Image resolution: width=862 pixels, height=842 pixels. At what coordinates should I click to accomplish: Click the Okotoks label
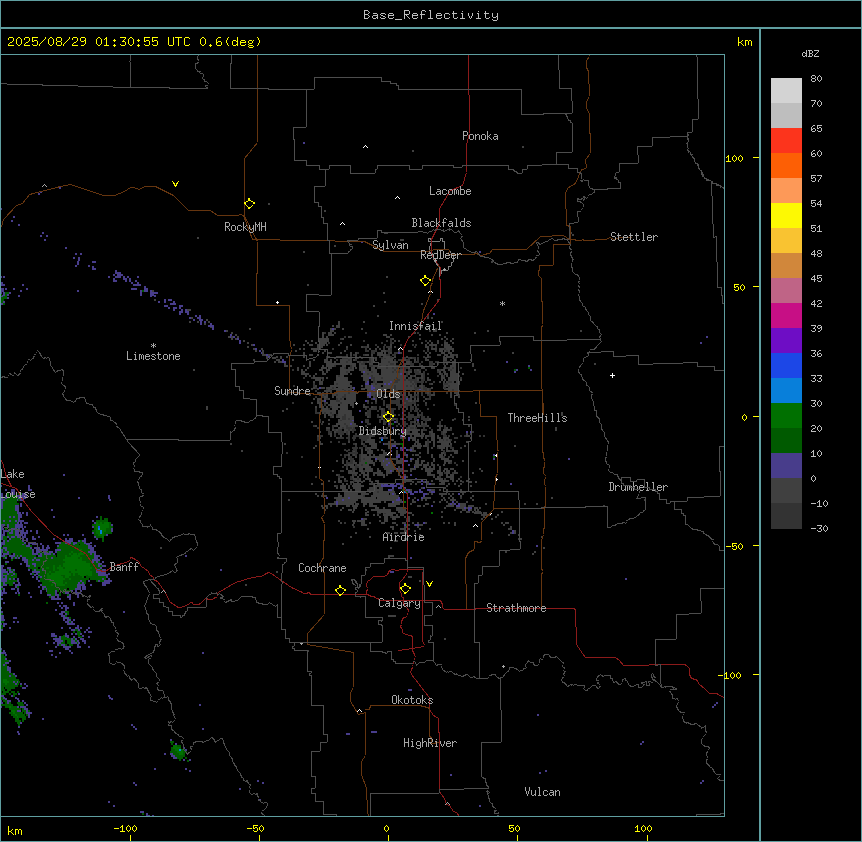tap(412, 700)
